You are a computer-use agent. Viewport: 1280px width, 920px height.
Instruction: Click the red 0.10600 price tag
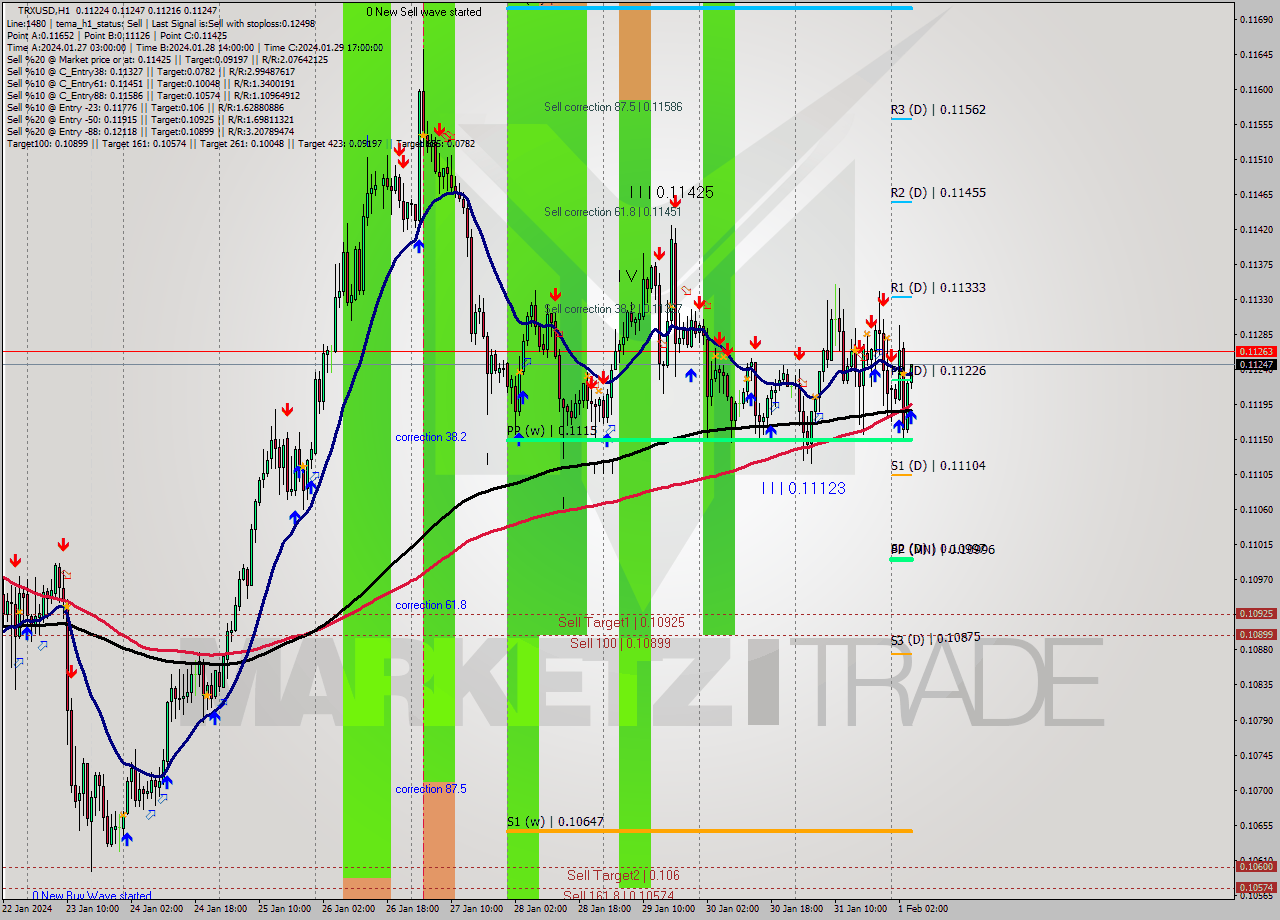[1255, 868]
